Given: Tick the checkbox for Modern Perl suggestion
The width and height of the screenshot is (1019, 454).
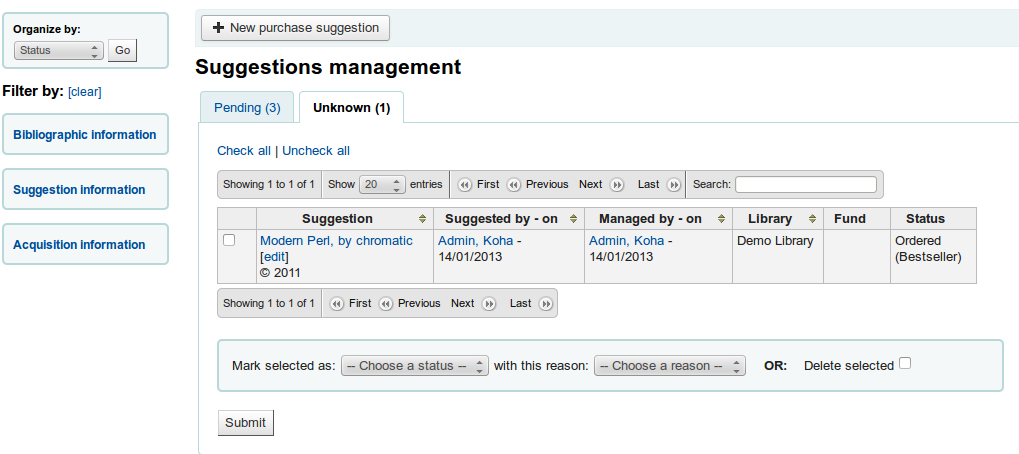Looking at the screenshot, I should pos(229,241).
